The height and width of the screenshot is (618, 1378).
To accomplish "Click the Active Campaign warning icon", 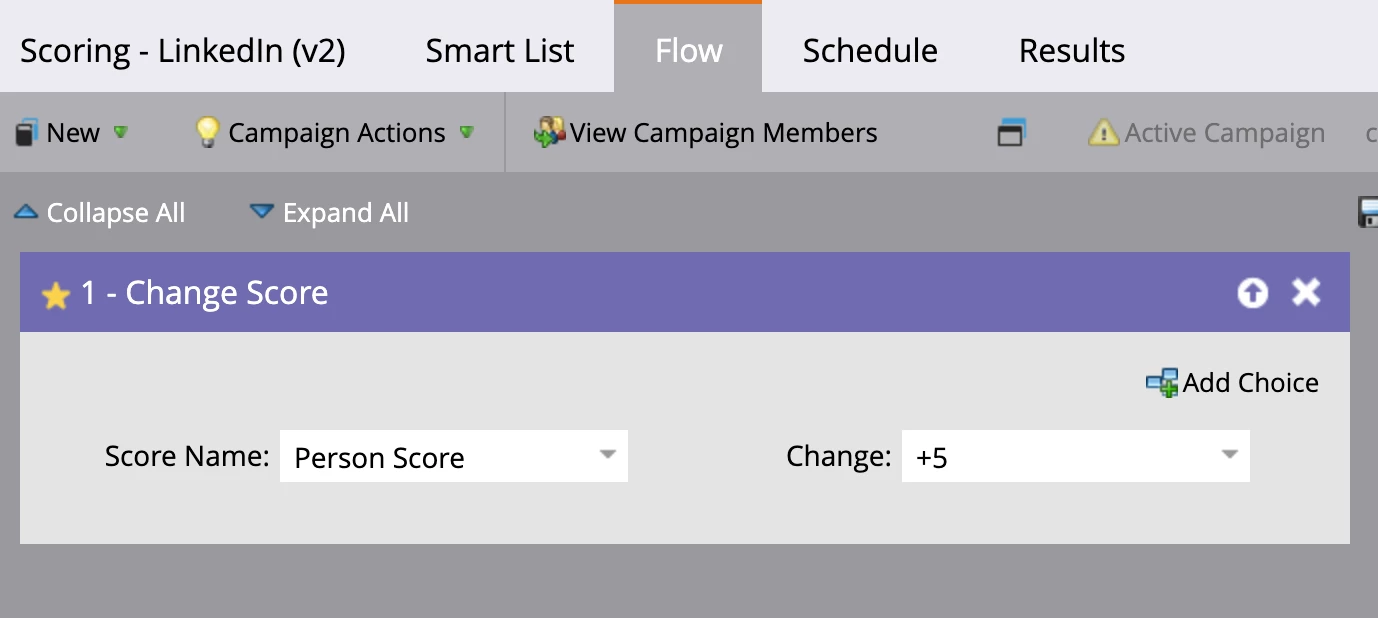I will click(x=1103, y=133).
